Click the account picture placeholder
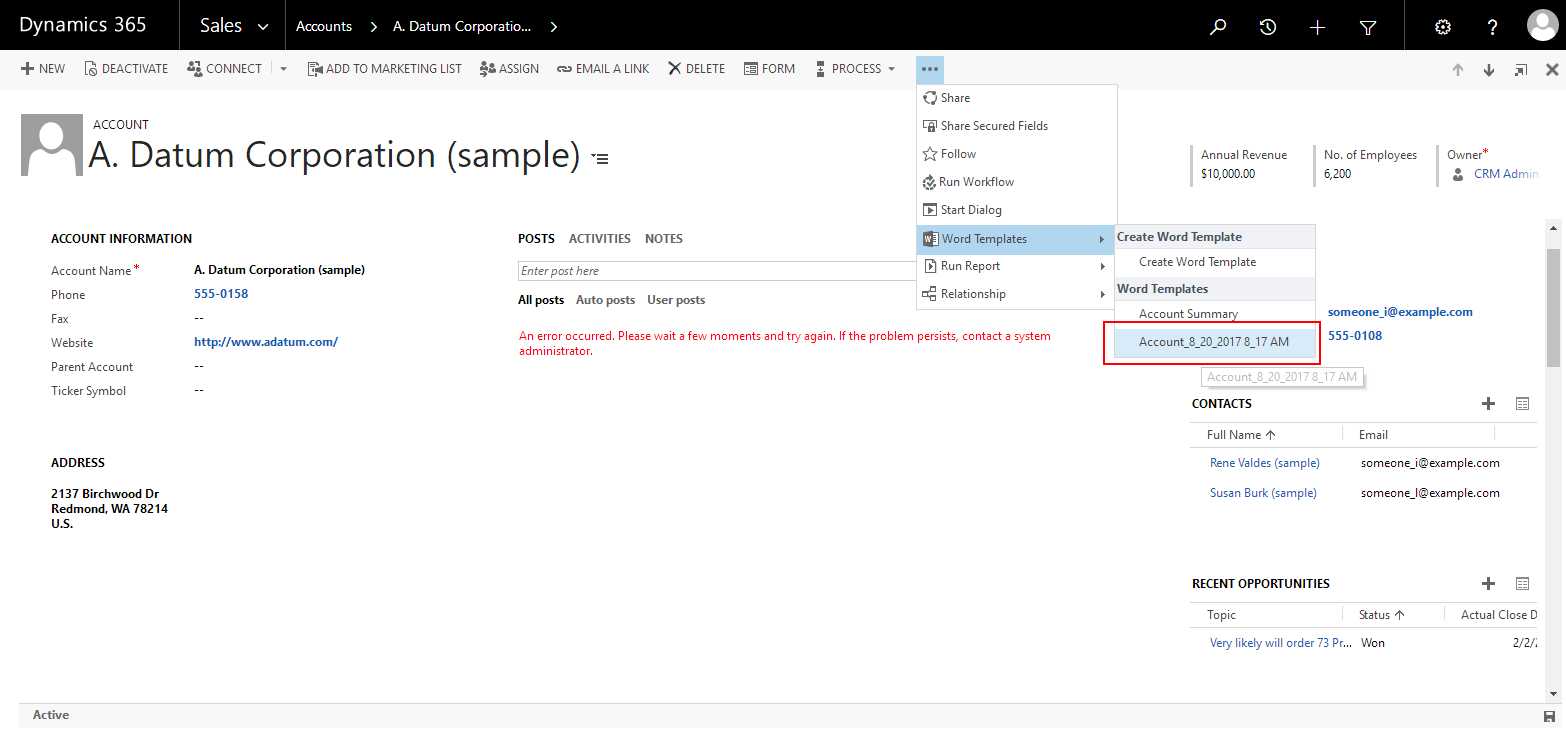1566x731 pixels. coord(52,145)
